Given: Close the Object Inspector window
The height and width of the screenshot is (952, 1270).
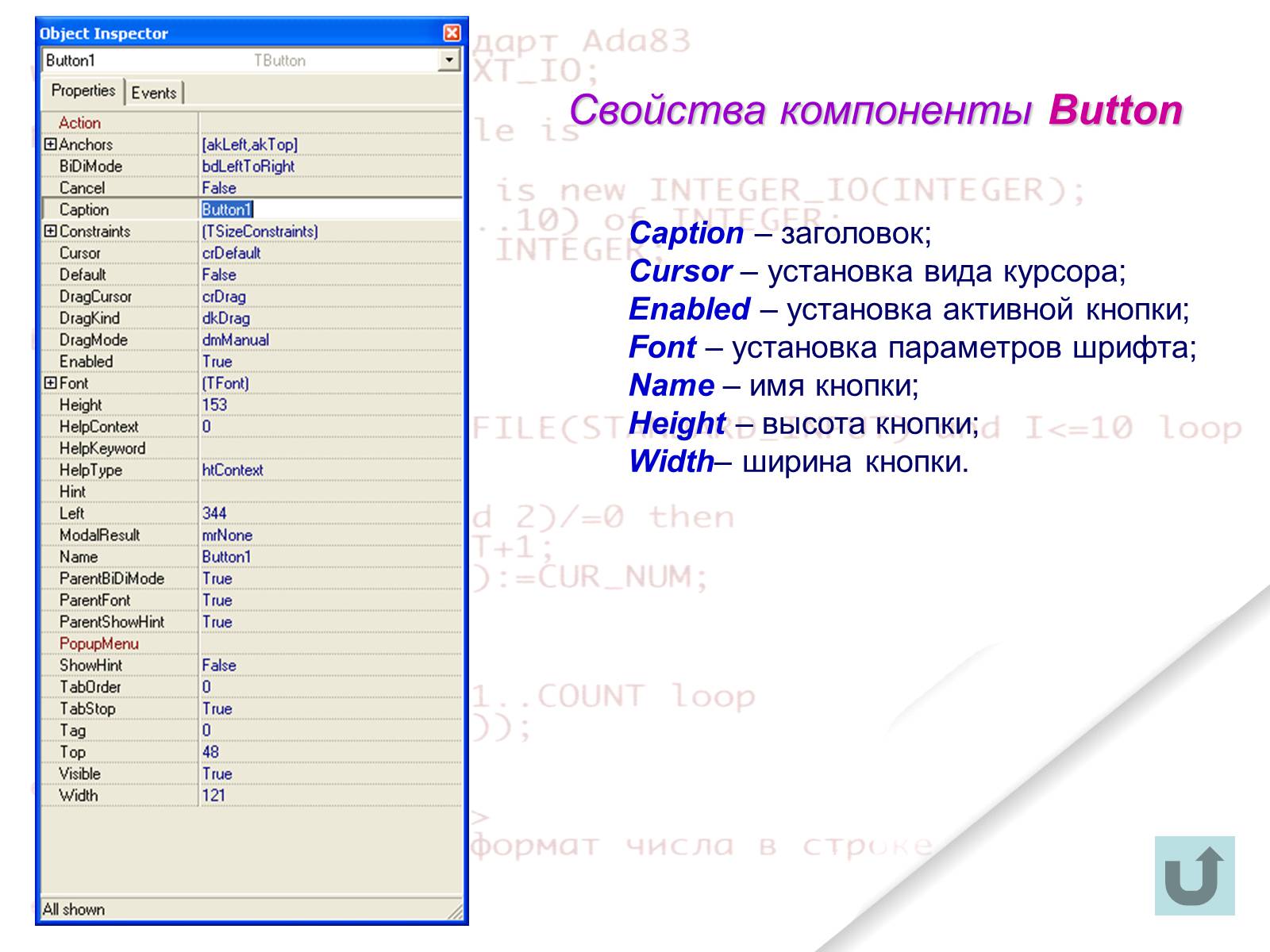Looking at the screenshot, I should (452, 33).
